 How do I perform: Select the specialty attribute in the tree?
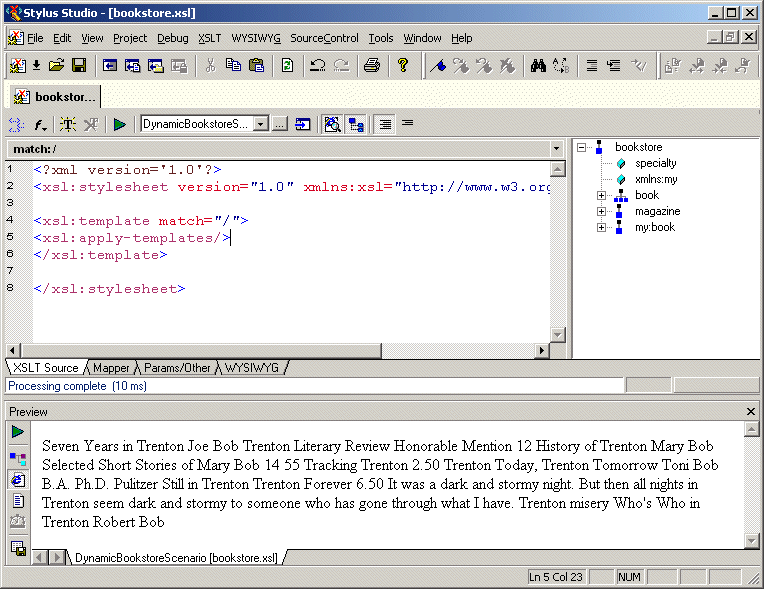tap(655, 163)
